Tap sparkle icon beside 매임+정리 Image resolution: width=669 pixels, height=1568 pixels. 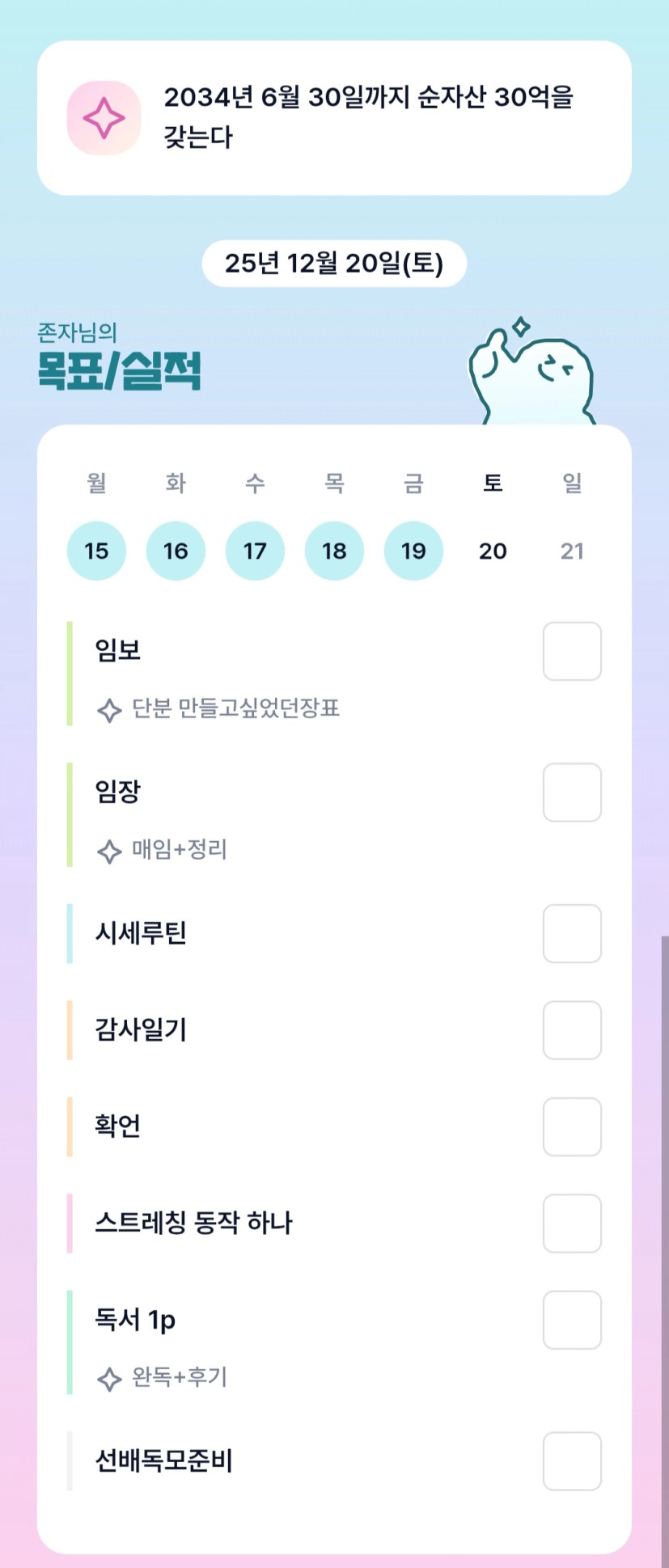tap(109, 851)
